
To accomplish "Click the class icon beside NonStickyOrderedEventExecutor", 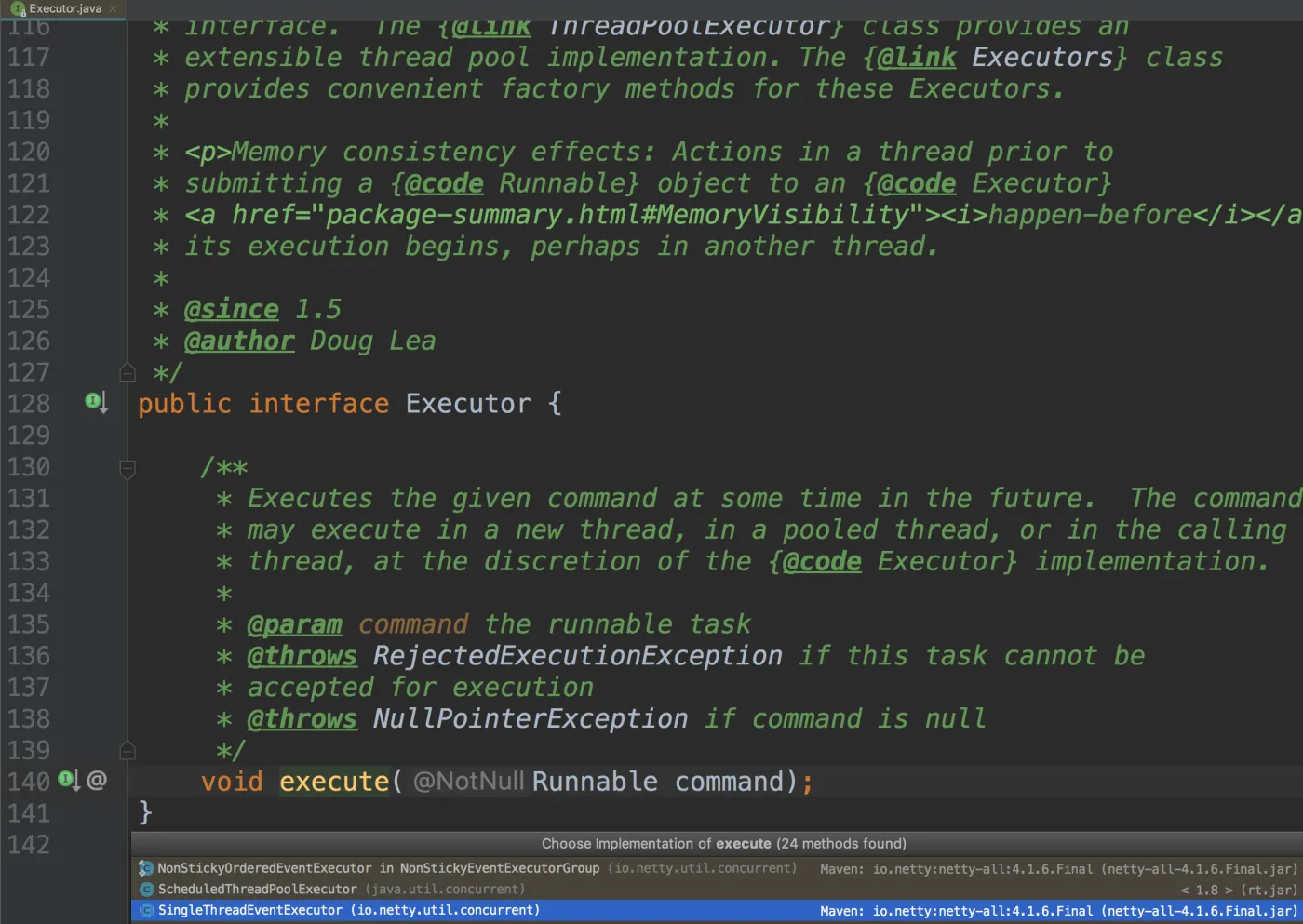I will point(146,868).
